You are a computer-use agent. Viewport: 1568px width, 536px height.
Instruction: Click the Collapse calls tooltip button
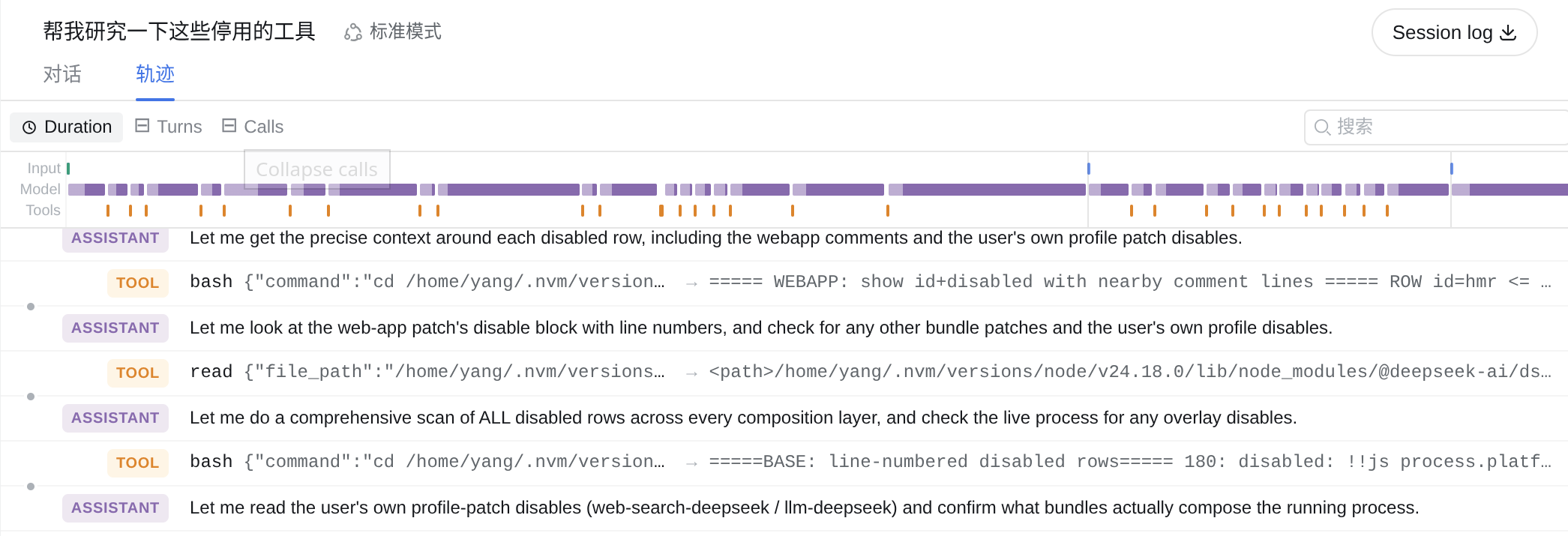317,169
